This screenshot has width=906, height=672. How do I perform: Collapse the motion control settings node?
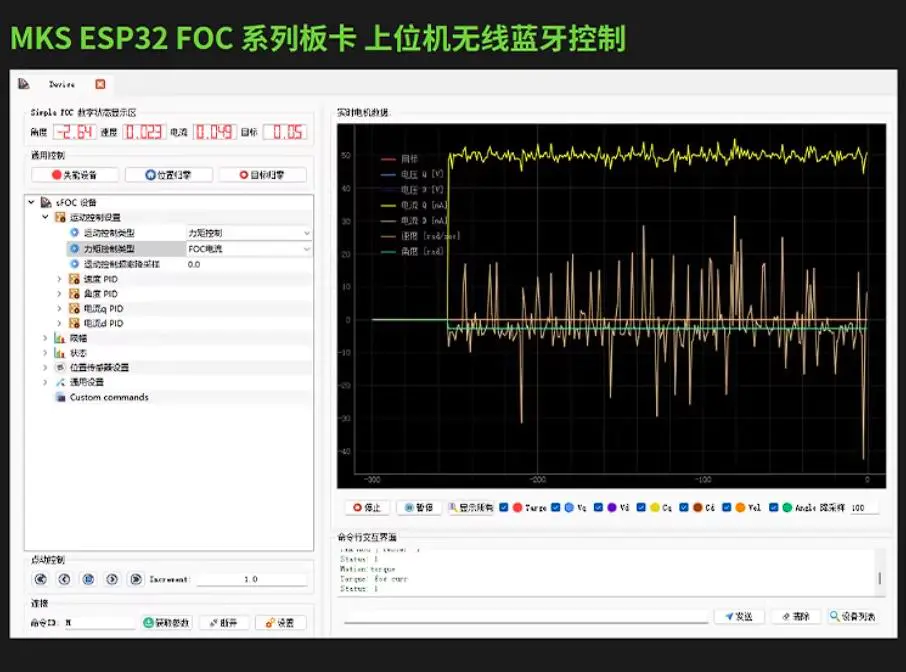pyautogui.click(x=45, y=217)
